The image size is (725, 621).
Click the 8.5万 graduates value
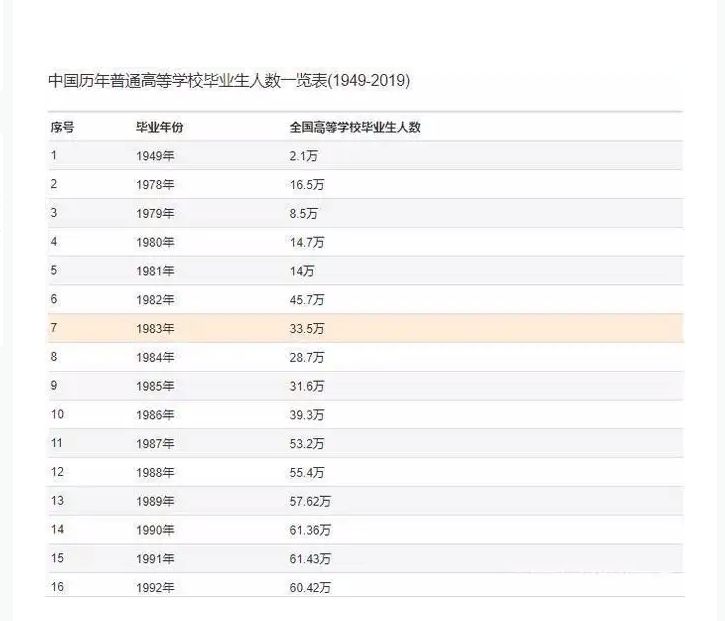click(x=303, y=213)
